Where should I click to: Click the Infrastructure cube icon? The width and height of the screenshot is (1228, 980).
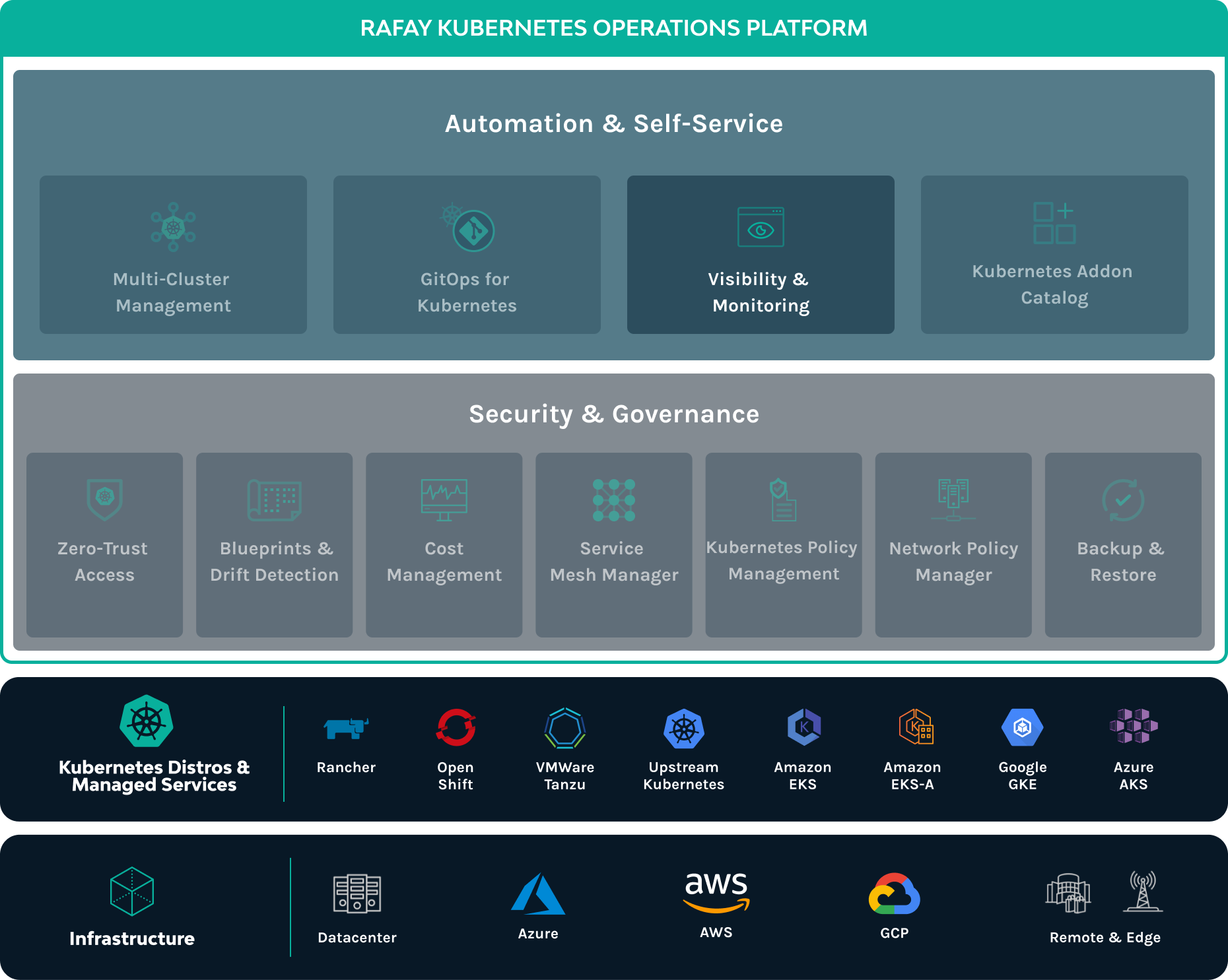(132, 891)
